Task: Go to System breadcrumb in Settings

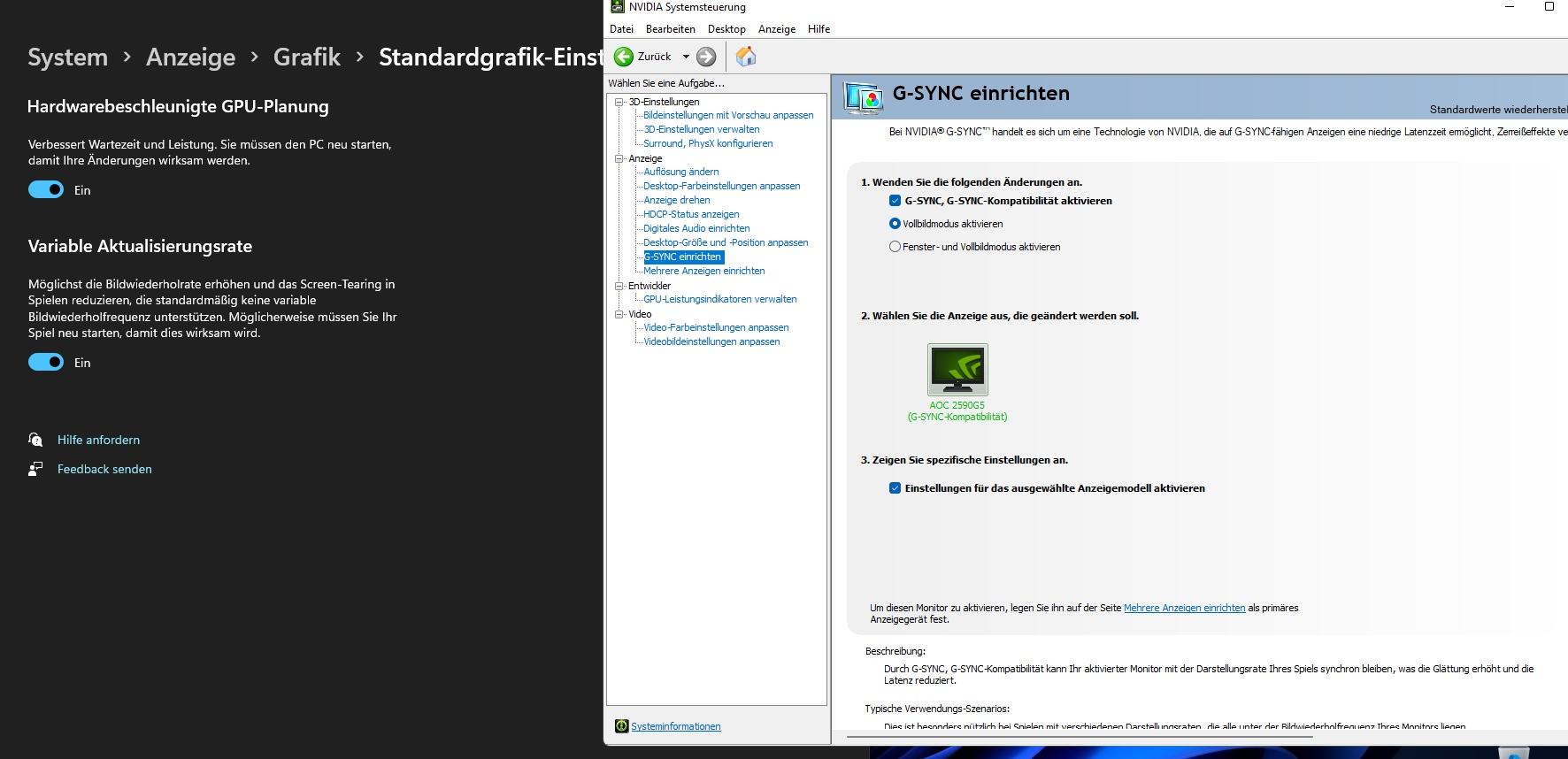Action: coord(67,57)
